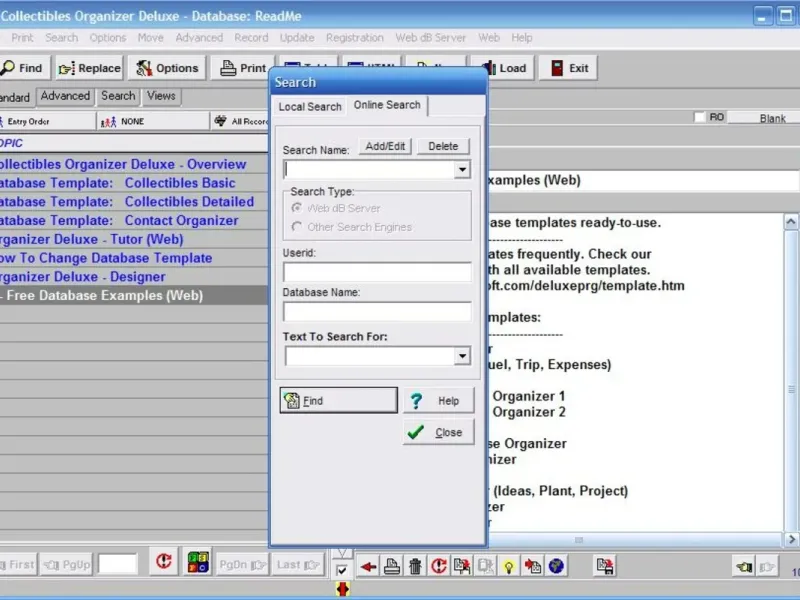Click the trash can delete icon

click(x=415, y=566)
